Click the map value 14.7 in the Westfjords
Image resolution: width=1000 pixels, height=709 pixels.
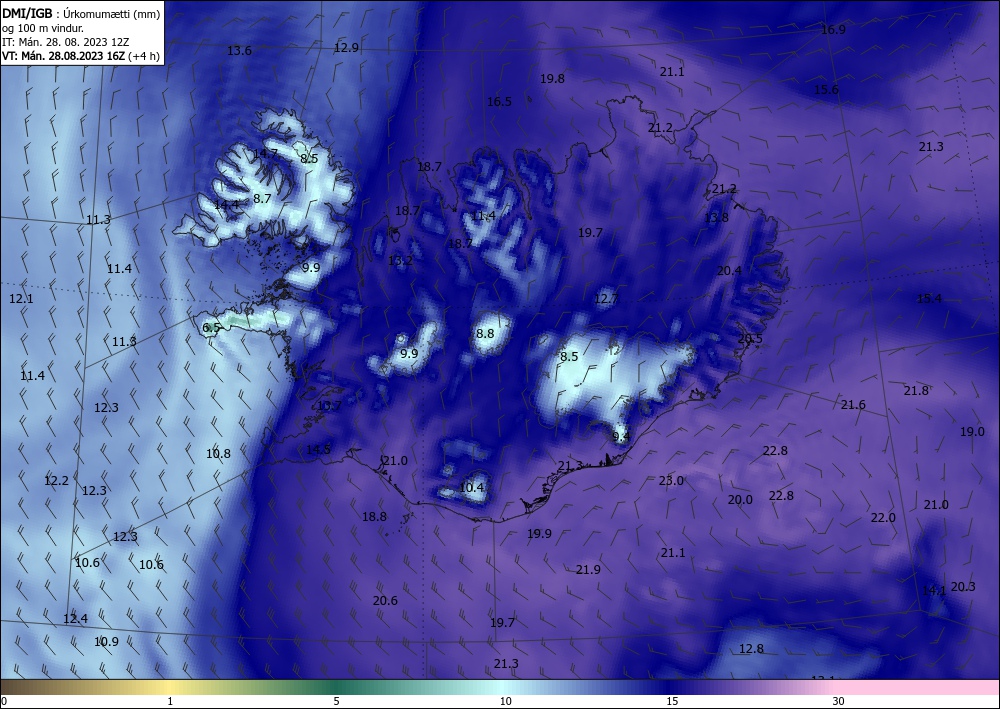tap(265, 154)
